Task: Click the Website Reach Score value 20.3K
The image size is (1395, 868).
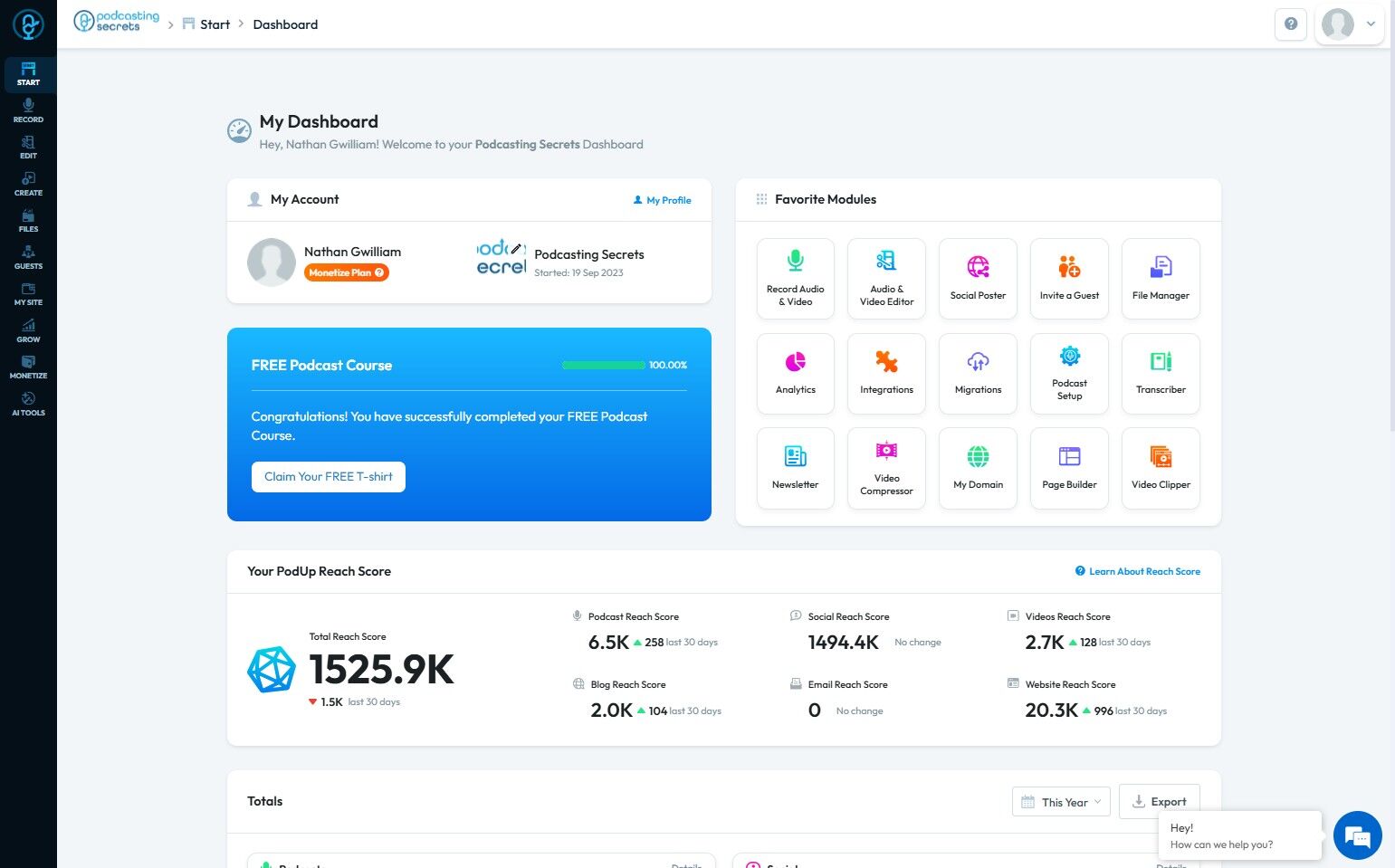Action: click(x=1052, y=711)
